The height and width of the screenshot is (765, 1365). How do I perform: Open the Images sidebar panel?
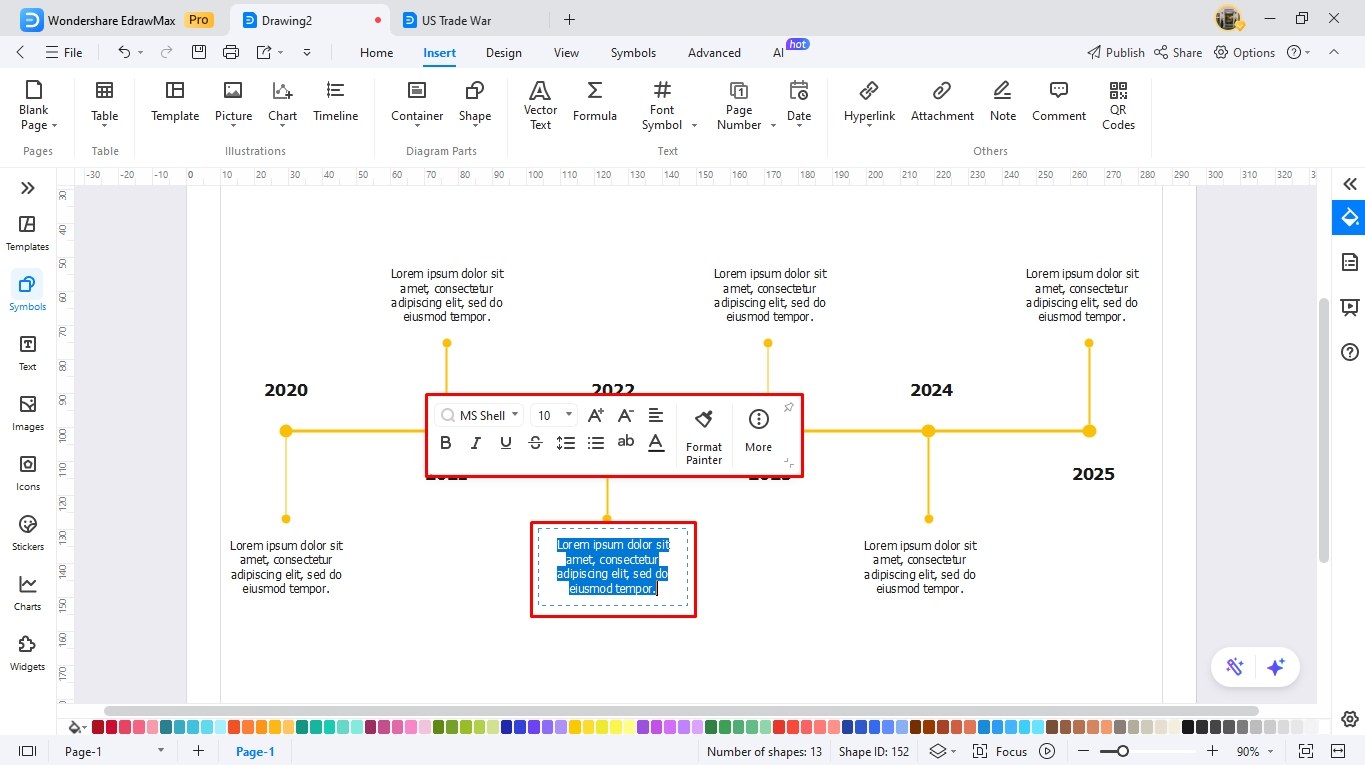28,413
